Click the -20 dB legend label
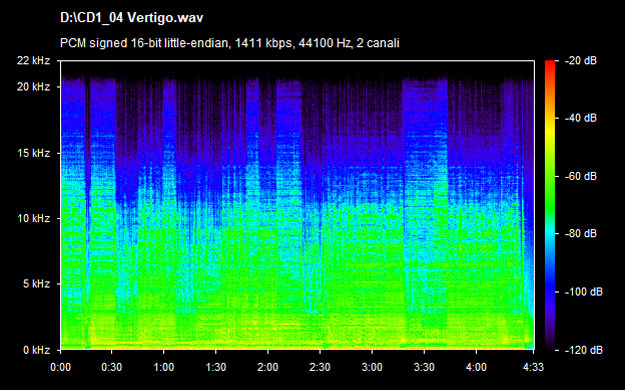This screenshot has height=390, width=625. 581,61
